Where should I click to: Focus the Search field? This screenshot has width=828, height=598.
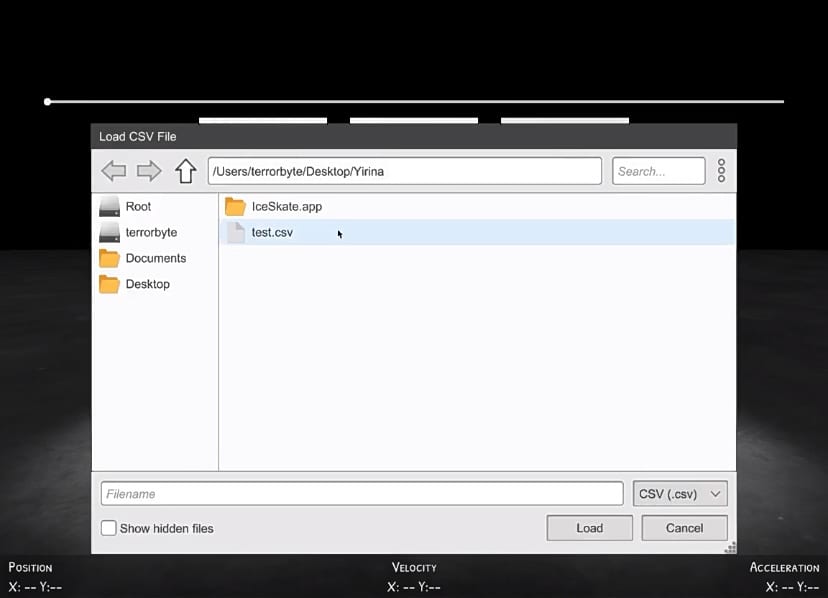pyautogui.click(x=658, y=171)
